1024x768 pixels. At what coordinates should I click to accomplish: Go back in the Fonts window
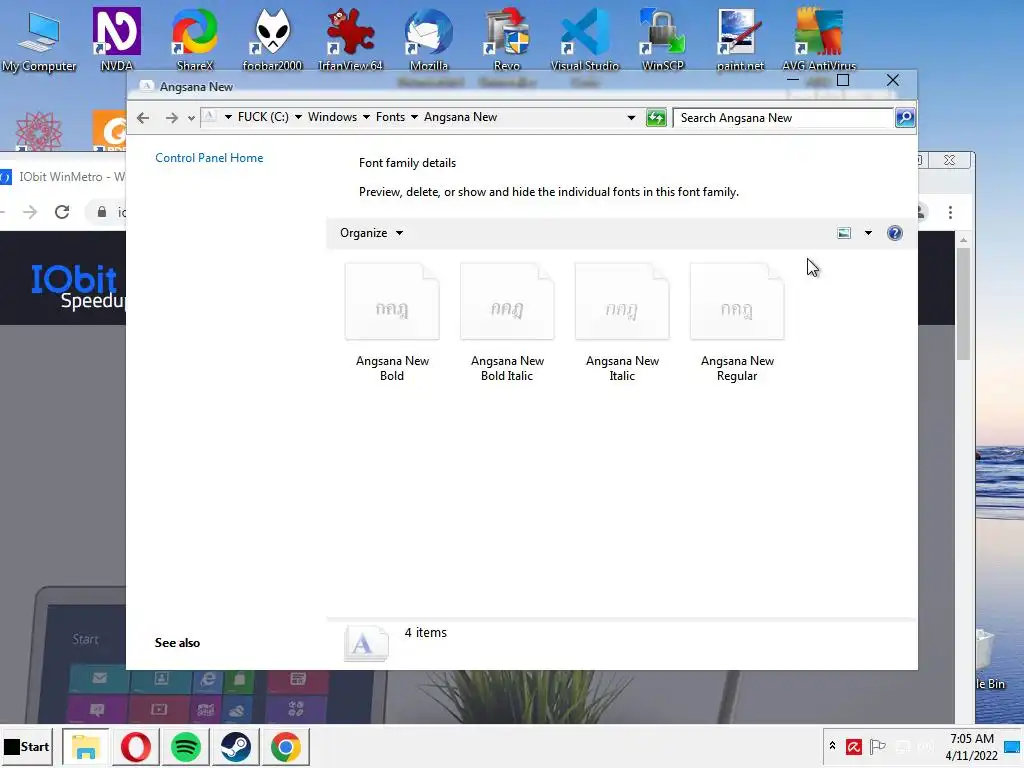[x=143, y=118]
